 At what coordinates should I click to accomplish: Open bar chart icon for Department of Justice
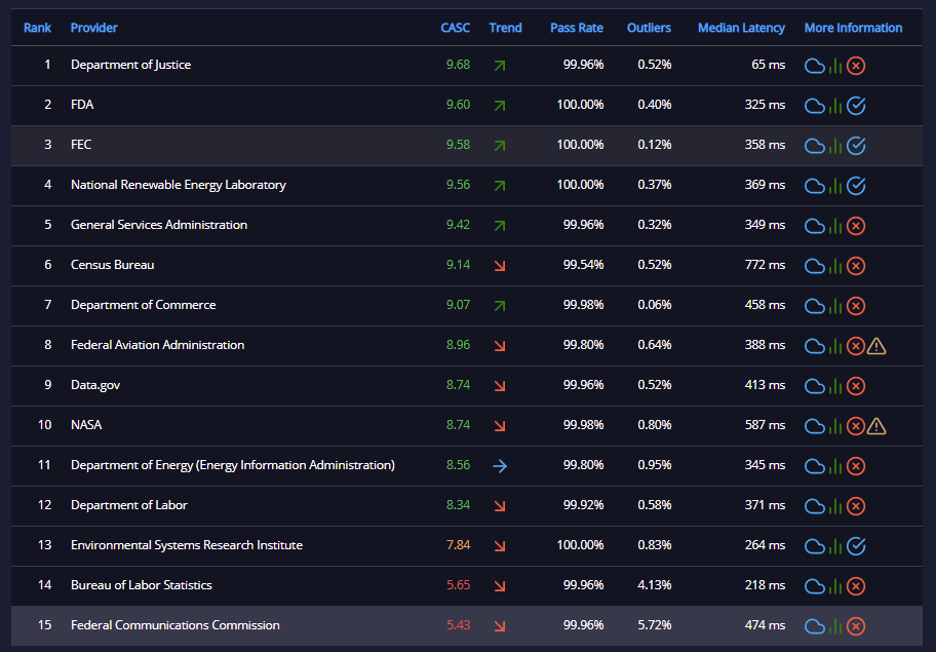point(835,66)
